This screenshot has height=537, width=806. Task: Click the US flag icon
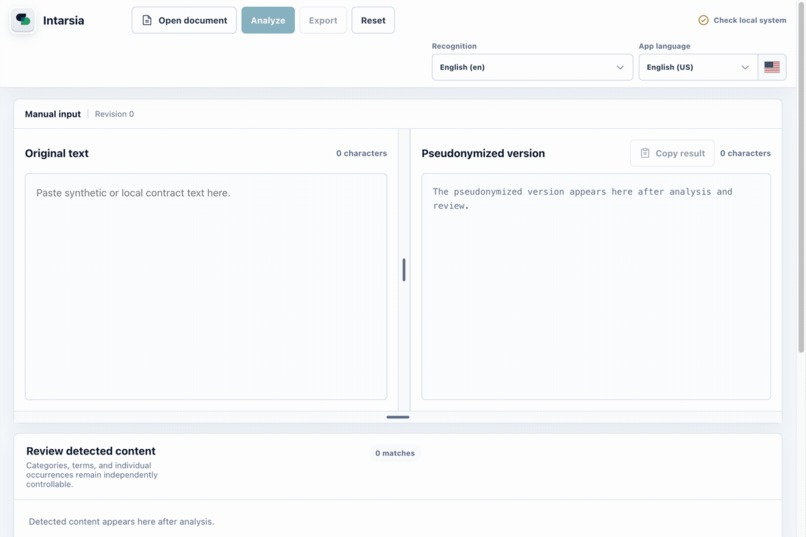tap(772, 67)
